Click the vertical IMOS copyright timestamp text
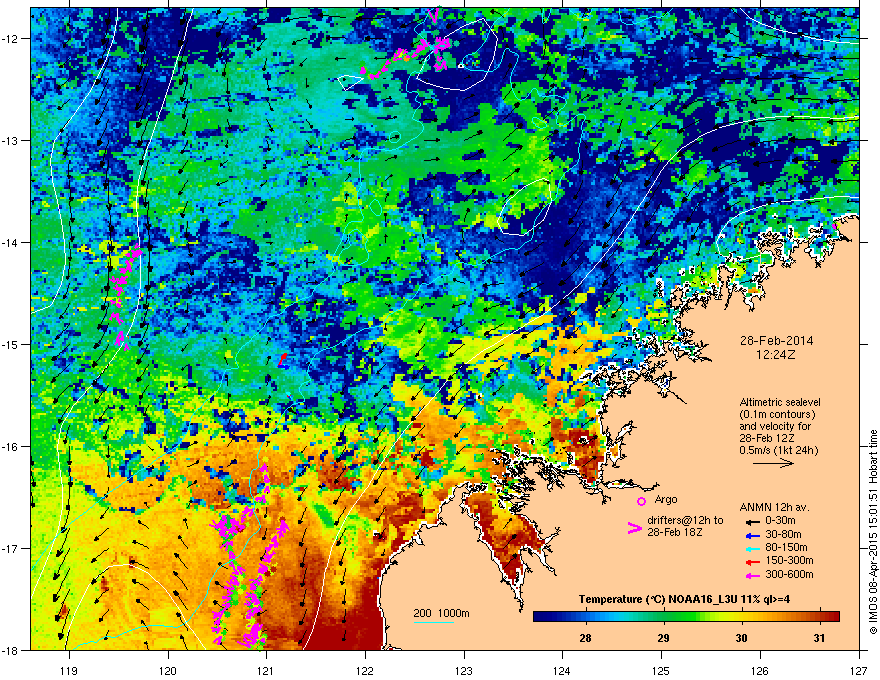Viewport: 880px width, 680px height. [x=873, y=532]
